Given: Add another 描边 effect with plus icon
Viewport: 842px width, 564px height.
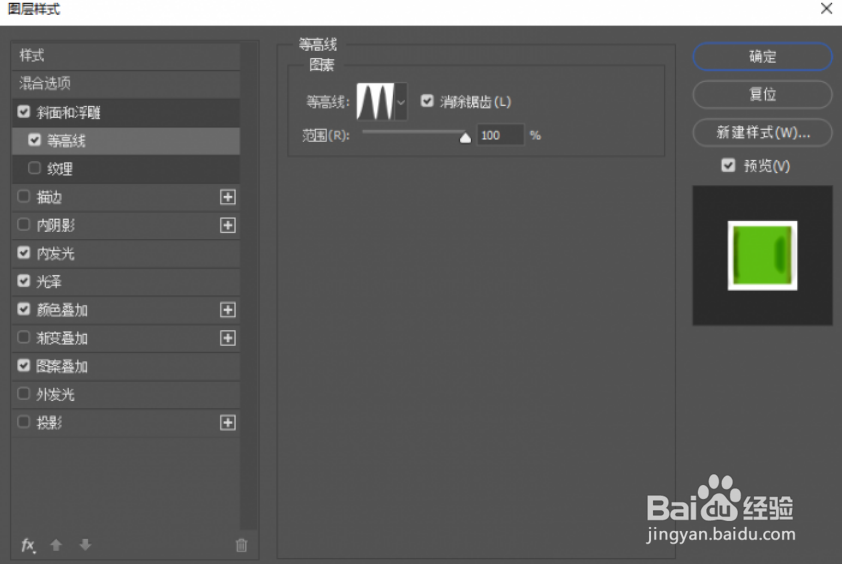Looking at the screenshot, I should (x=228, y=197).
